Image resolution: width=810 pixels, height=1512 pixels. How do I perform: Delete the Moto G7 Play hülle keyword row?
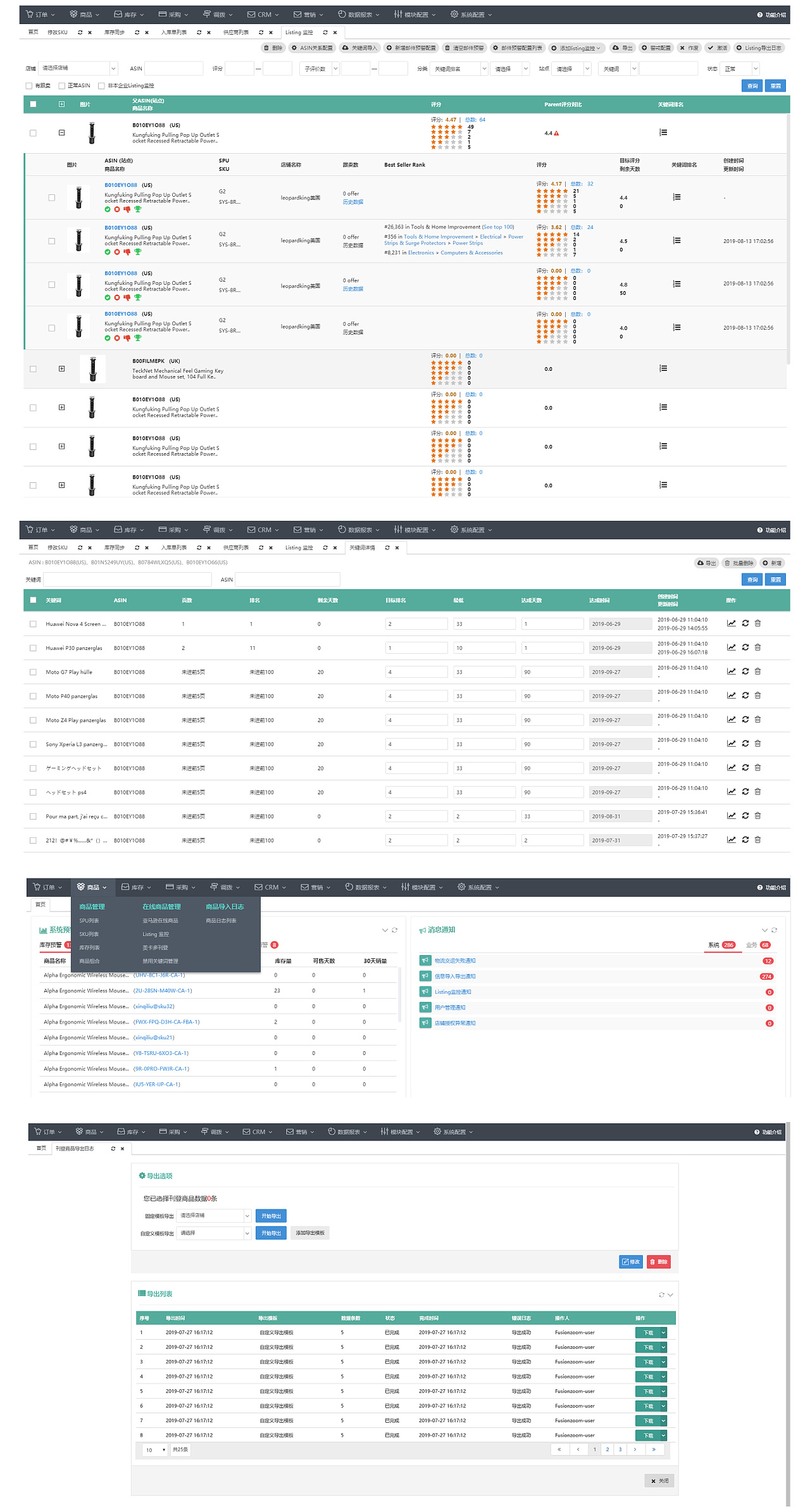coord(757,672)
